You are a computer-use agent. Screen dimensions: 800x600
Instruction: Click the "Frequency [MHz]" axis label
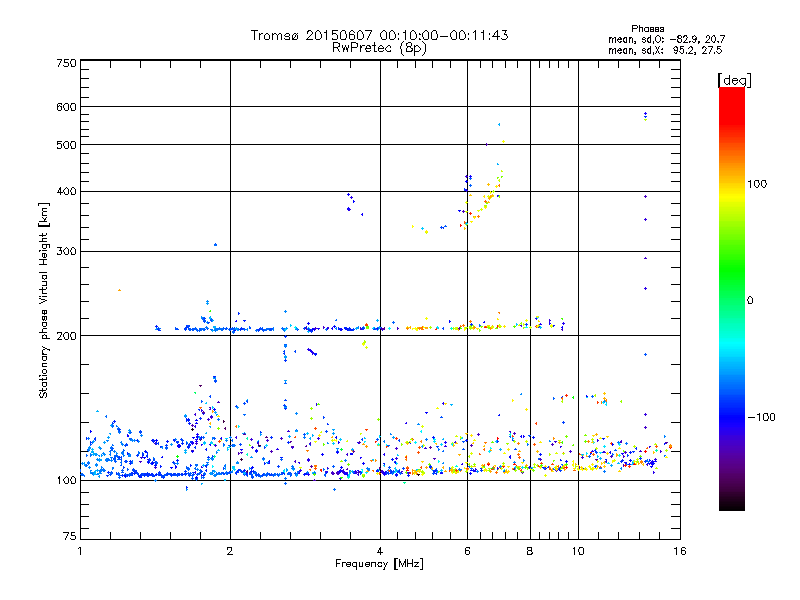coord(379,564)
